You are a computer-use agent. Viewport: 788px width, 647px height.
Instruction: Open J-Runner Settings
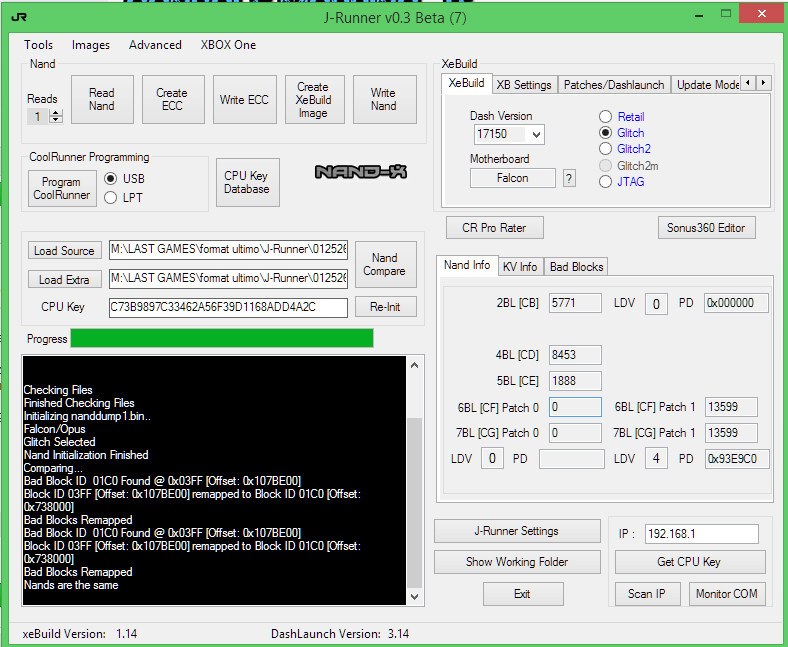(x=517, y=531)
